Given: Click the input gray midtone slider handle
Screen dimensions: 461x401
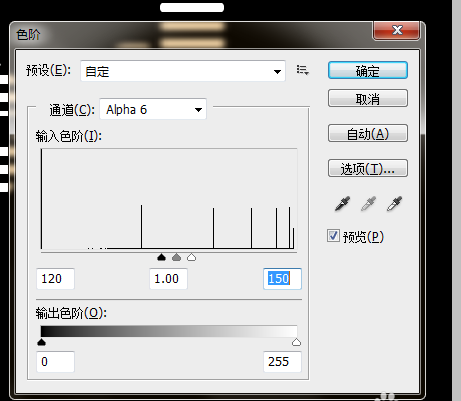Looking at the screenshot, I should 176,257.
